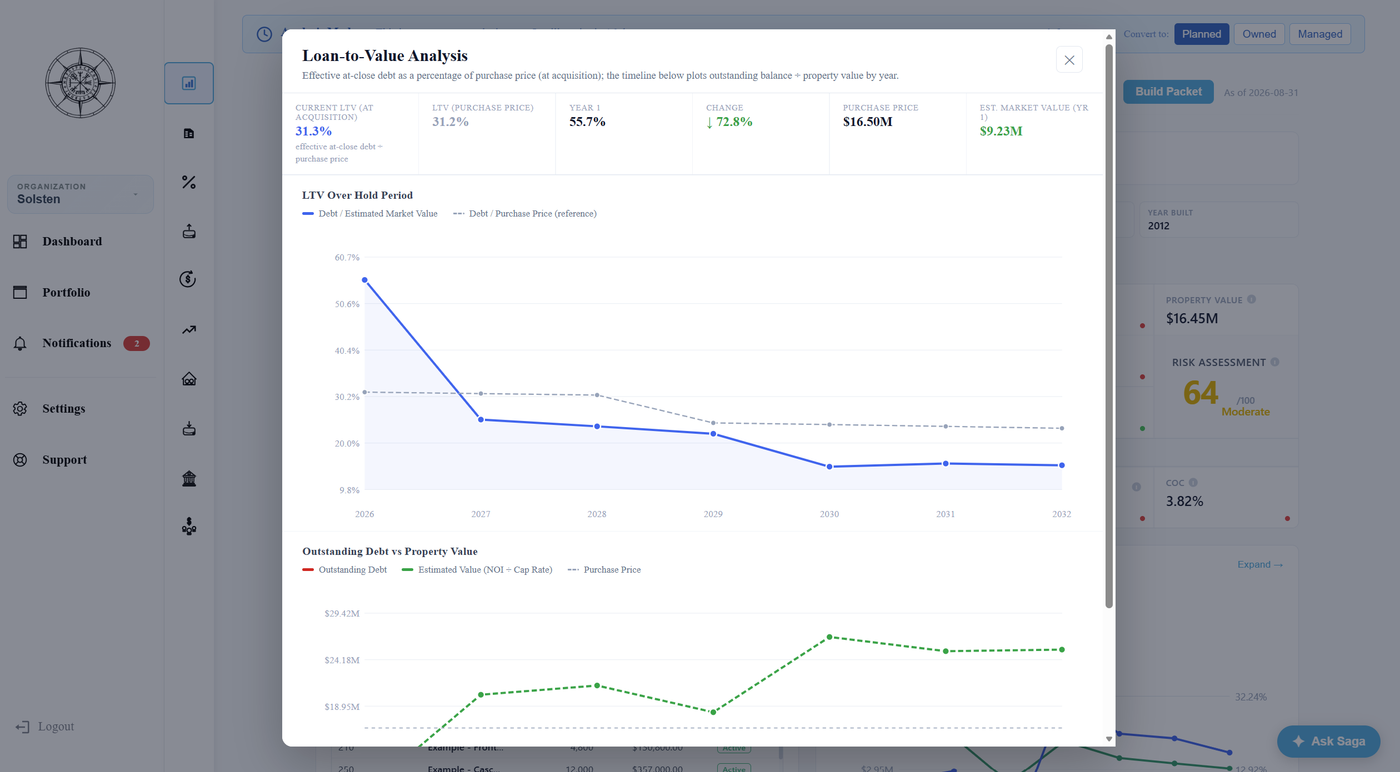
Task: Toggle the Purchase Price legend series
Action: click(x=604, y=570)
